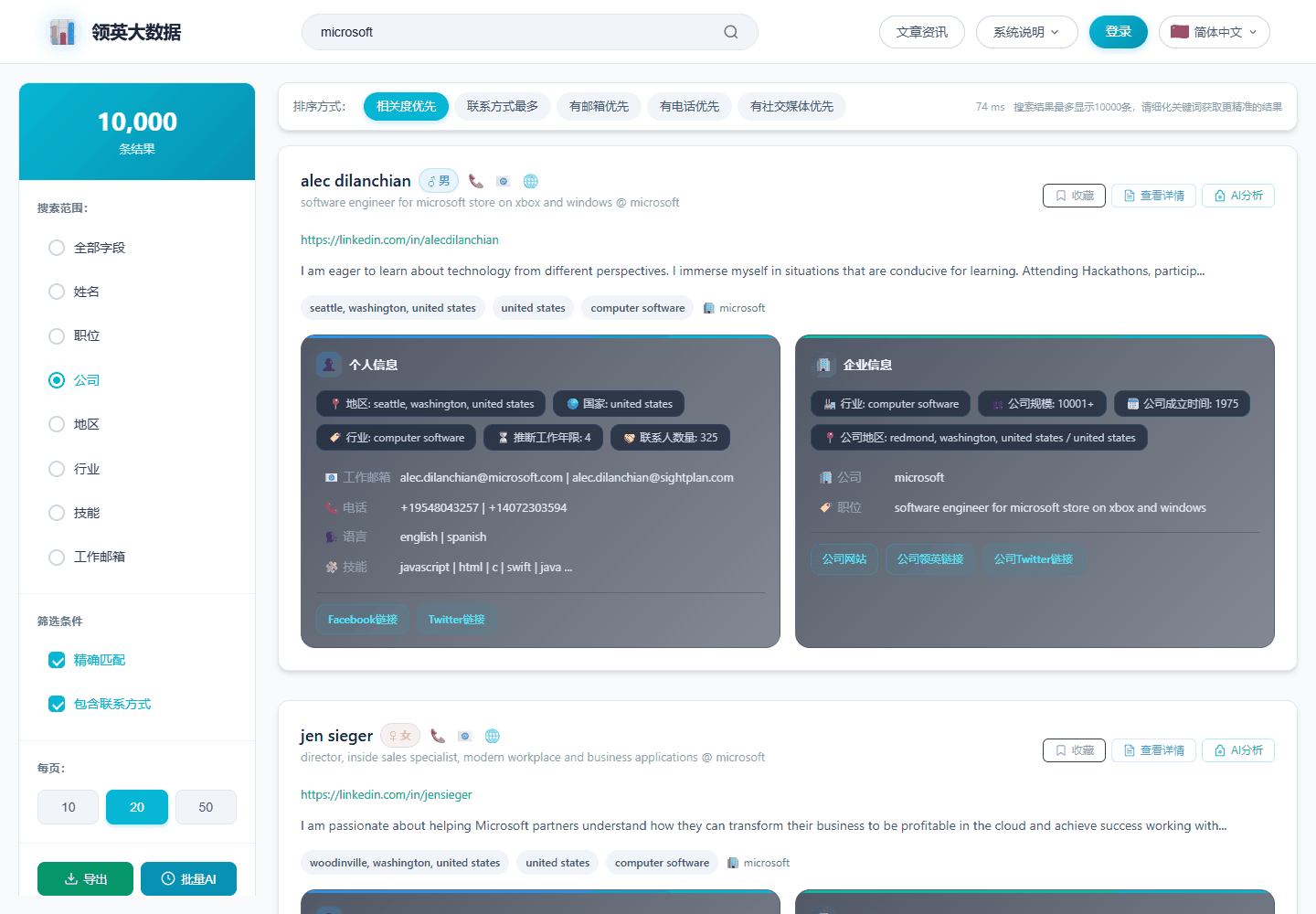Set page size to 20
Screen dimensions: 1316x914
(137, 807)
